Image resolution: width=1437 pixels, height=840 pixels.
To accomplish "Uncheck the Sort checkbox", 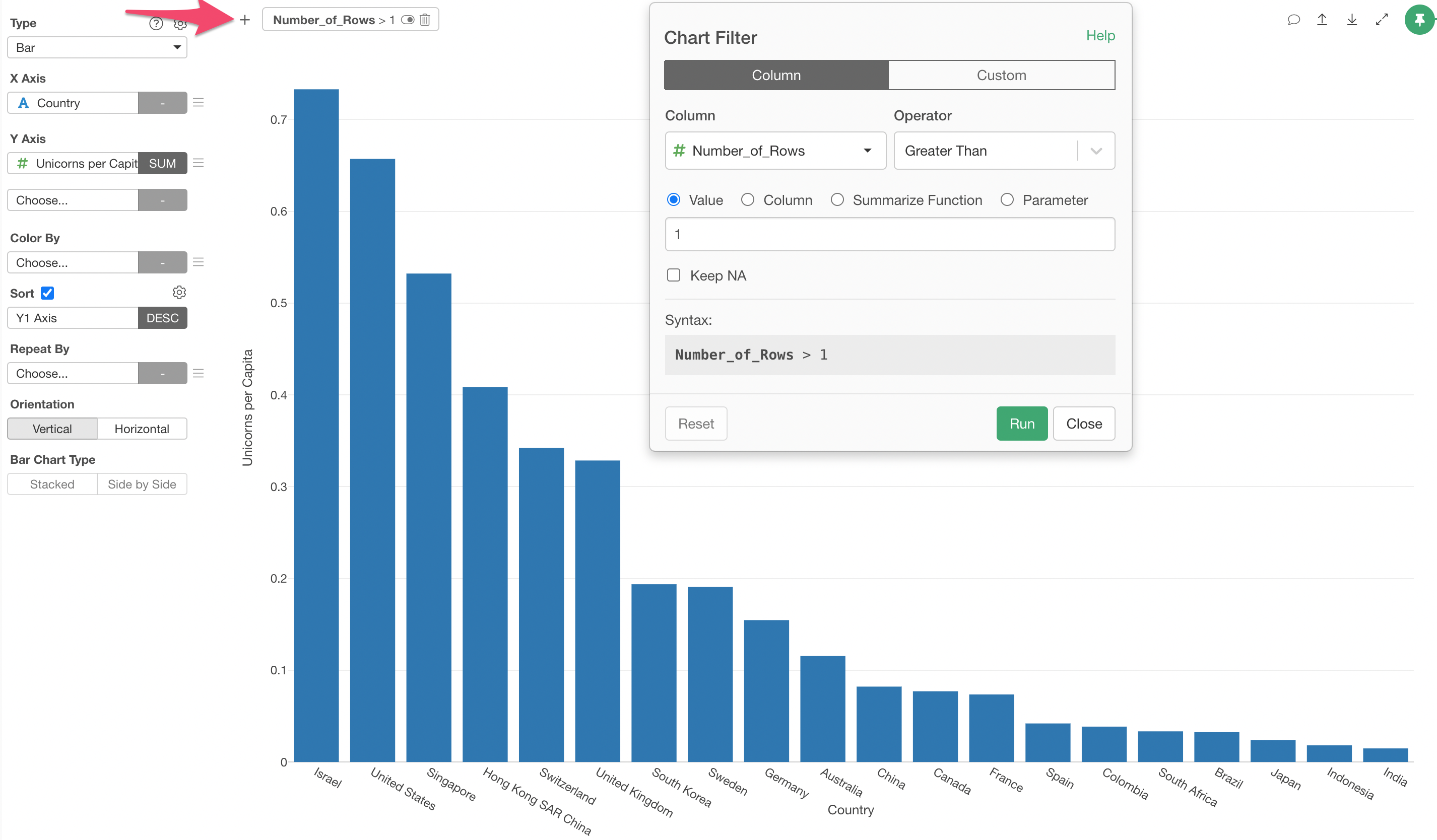I will (47, 293).
